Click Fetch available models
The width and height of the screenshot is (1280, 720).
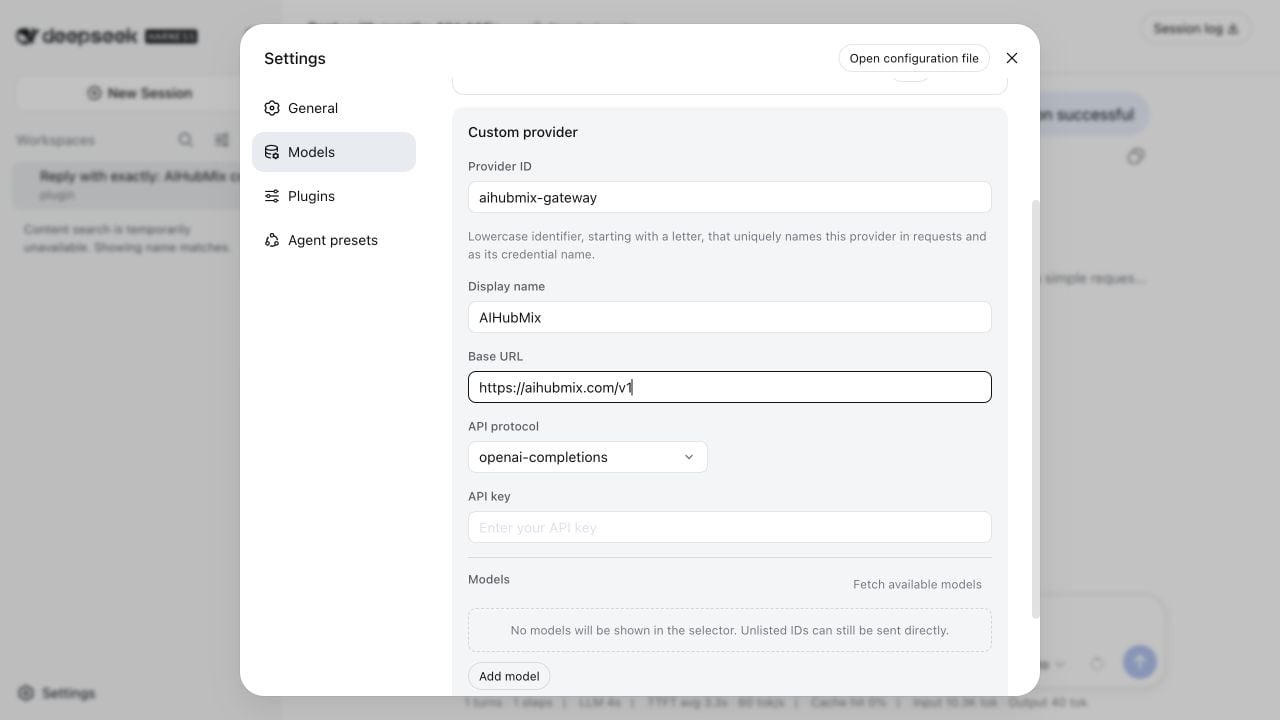[917, 584]
